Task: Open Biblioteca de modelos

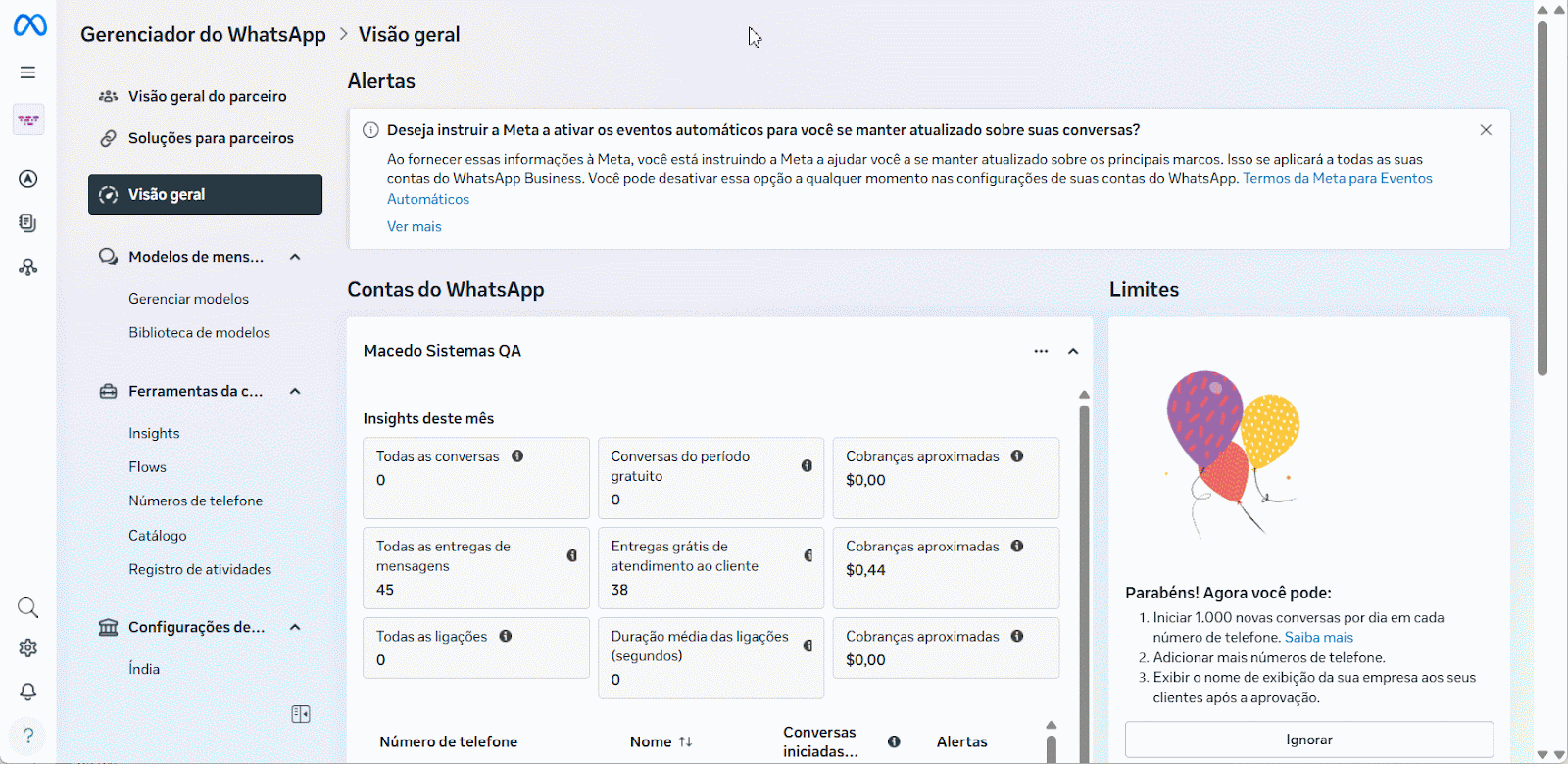Action: [x=199, y=333]
